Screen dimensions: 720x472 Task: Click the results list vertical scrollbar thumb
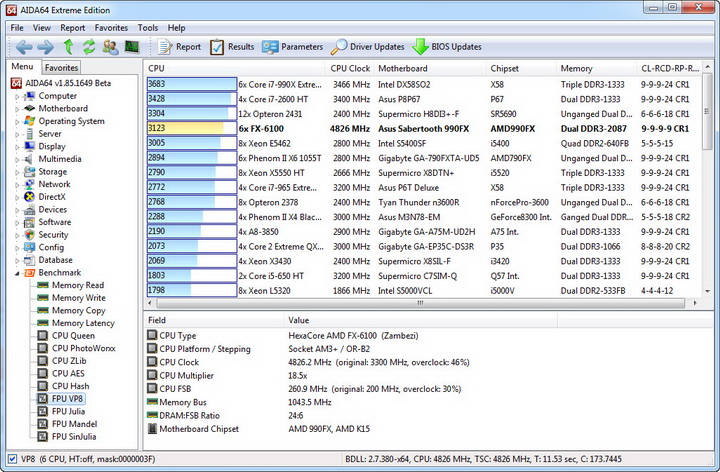point(708,110)
